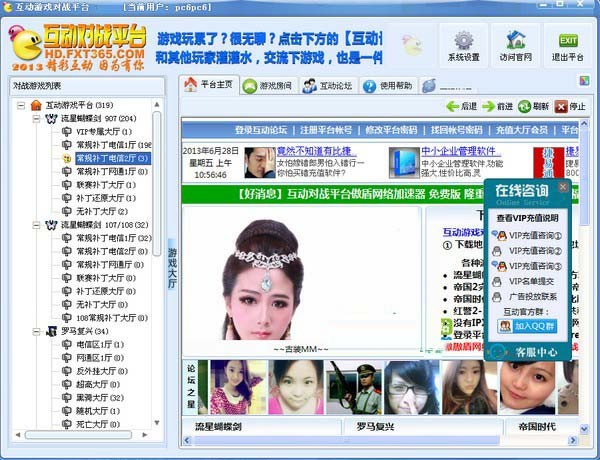The width and height of the screenshot is (600, 460).
Task: Select 死亡大厅 (0) room
Action: (x=98, y=424)
